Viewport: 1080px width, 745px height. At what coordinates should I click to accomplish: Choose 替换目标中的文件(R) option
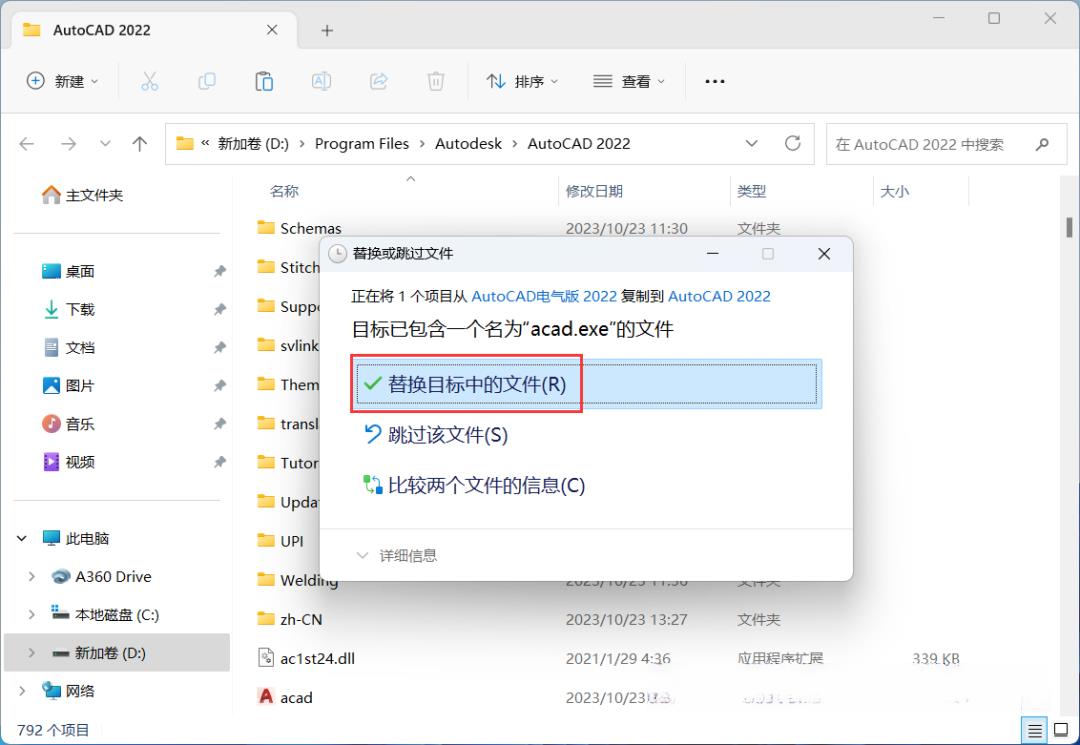coord(586,384)
